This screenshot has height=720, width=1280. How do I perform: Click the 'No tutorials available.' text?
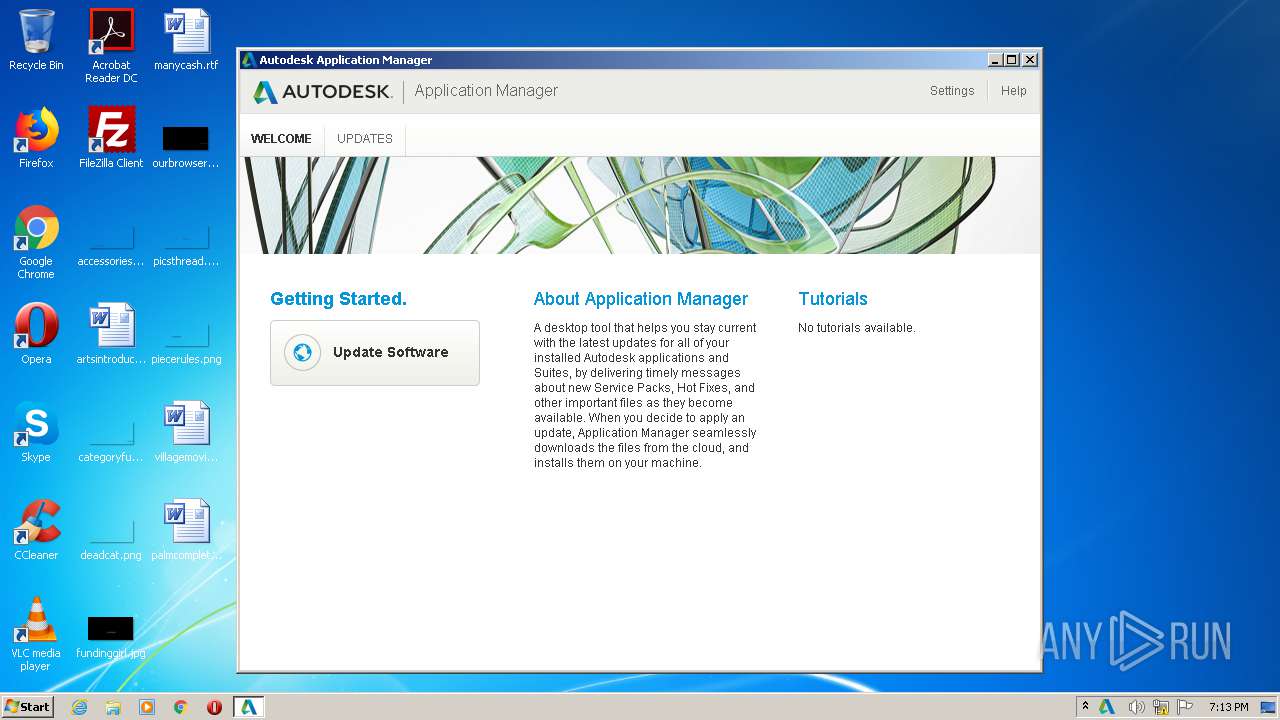pyautogui.click(x=857, y=328)
